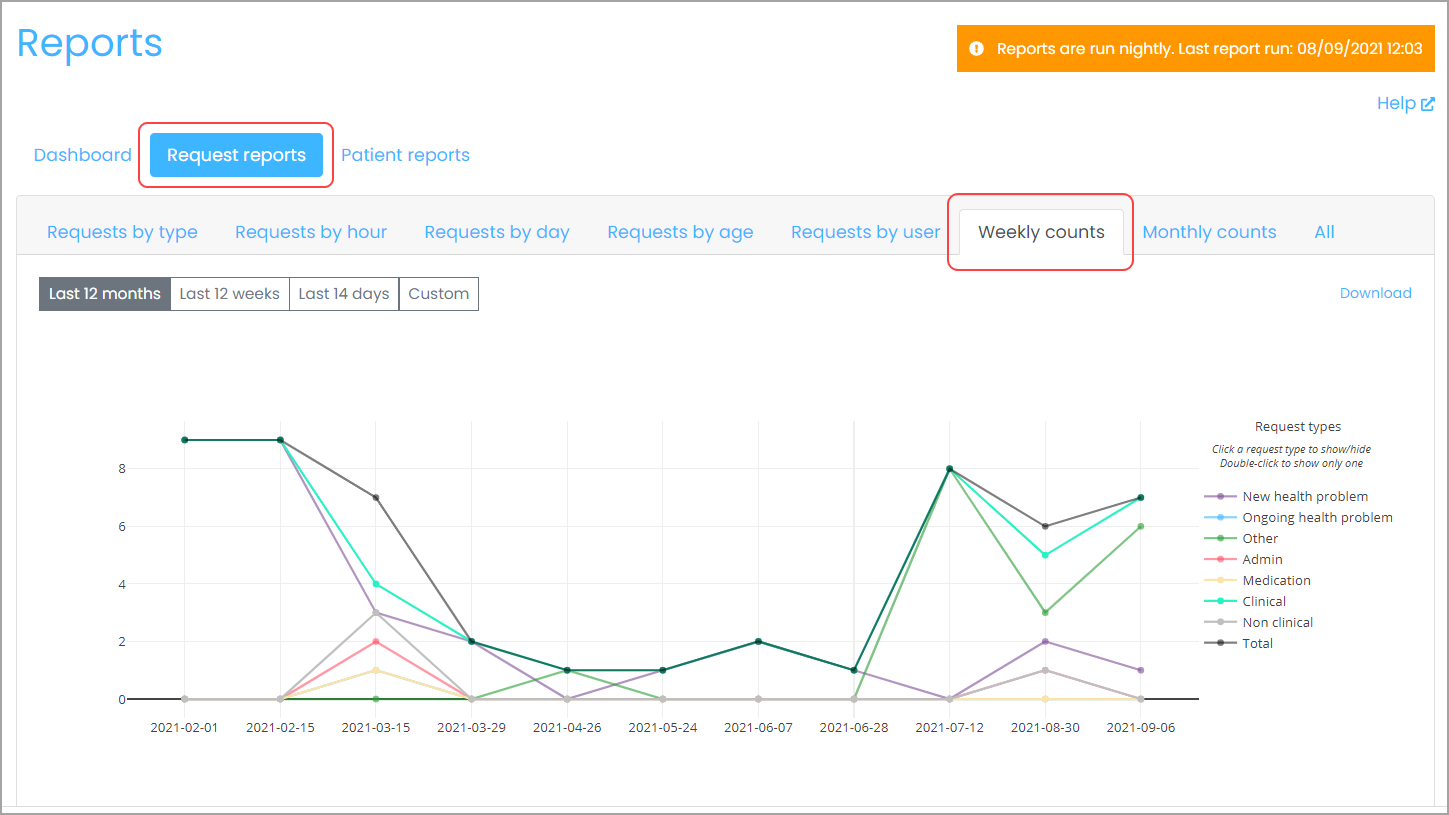Click the Other data point at 2021-09-06
The height and width of the screenshot is (815, 1449).
[x=1141, y=526]
